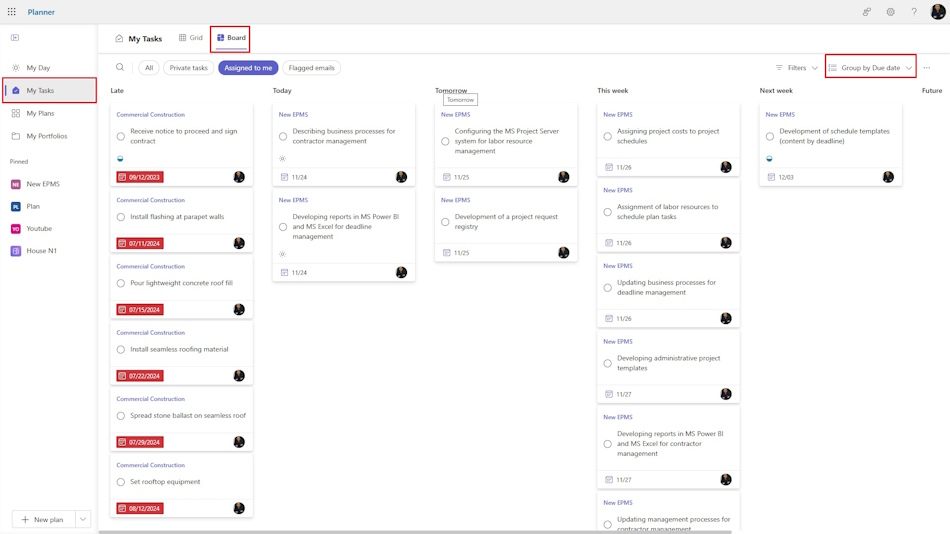Switch to the Grid view tab
950x534 pixels.
coord(191,38)
